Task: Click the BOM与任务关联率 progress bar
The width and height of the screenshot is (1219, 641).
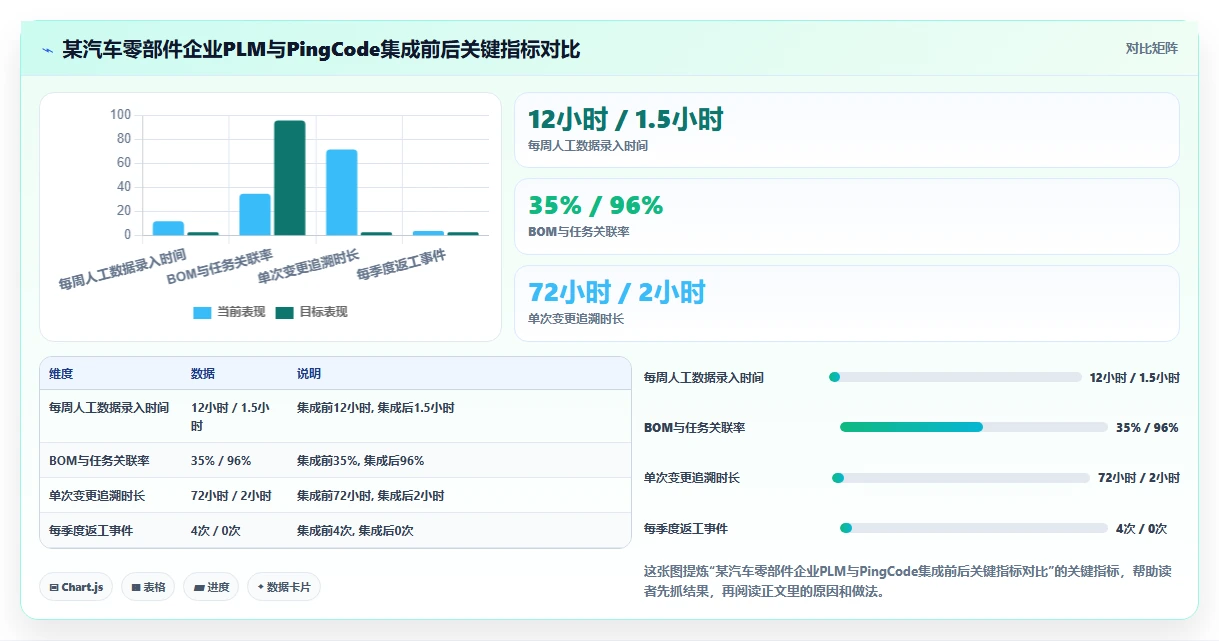Action: 974,427
